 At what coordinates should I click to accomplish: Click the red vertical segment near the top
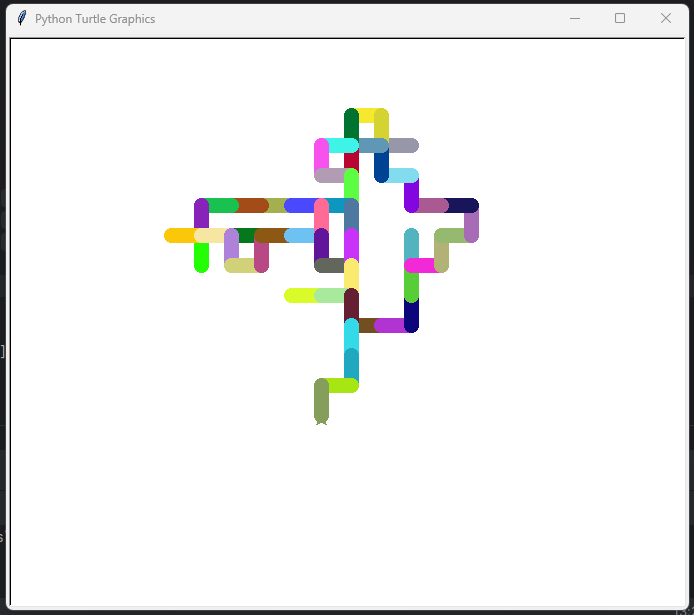point(351,160)
